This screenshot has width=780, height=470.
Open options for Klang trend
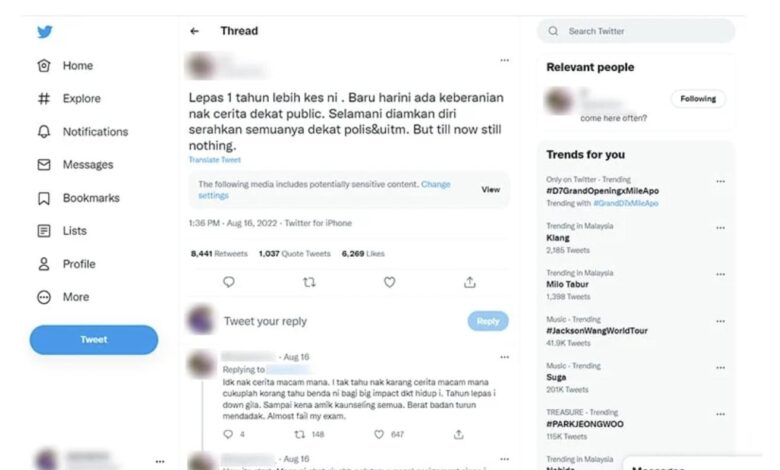720,228
